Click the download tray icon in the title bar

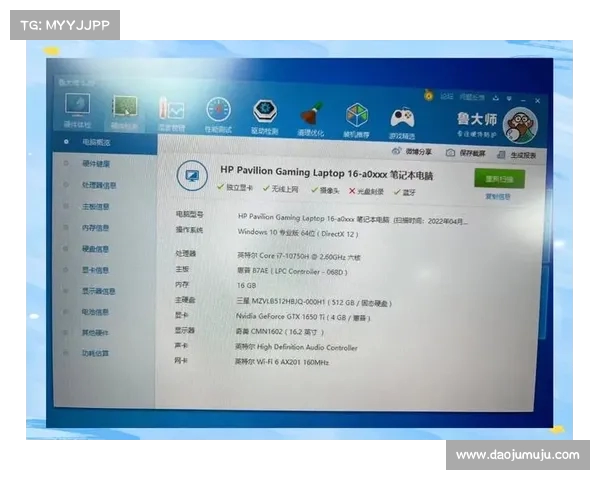(496, 98)
